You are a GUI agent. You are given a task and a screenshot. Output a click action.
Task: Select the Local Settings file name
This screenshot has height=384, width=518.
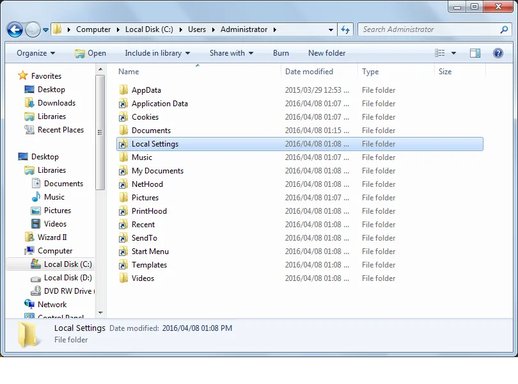(155, 144)
